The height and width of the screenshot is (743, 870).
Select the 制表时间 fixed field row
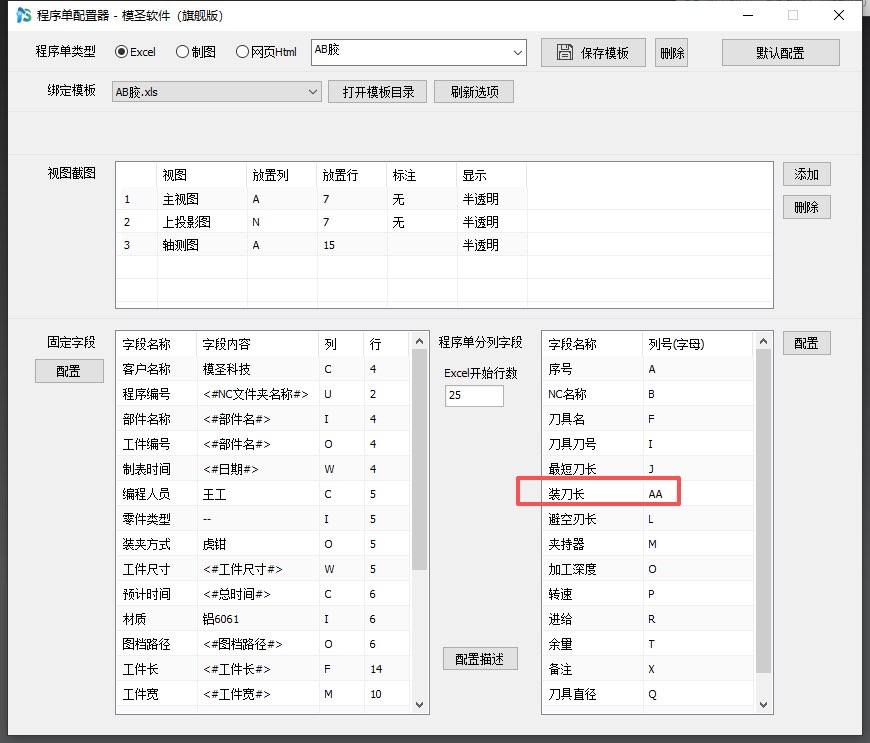264,469
